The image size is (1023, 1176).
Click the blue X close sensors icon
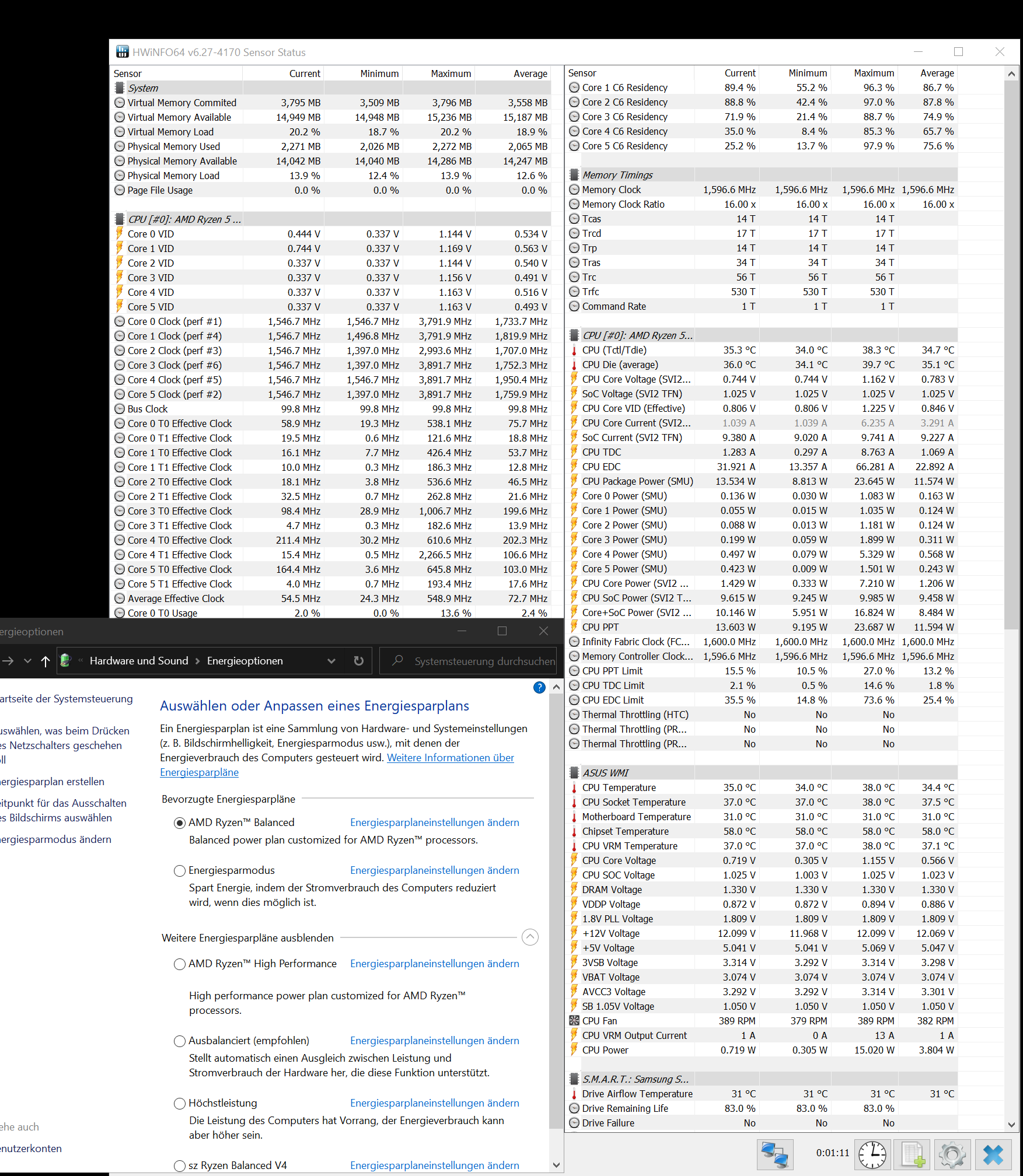click(x=993, y=1154)
